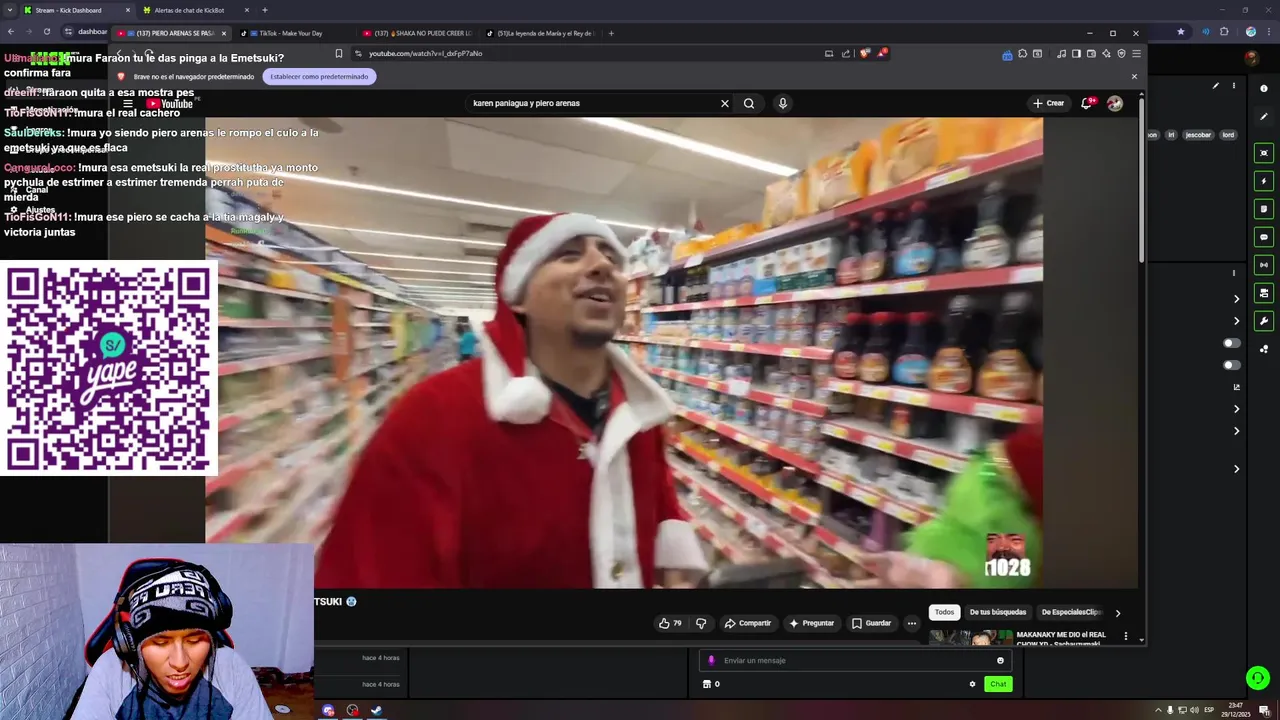The image size is (1280, 720).
Task: Open the MAKANAKY ME DIO el REAL video thumbnail
Action: [971, 638]
